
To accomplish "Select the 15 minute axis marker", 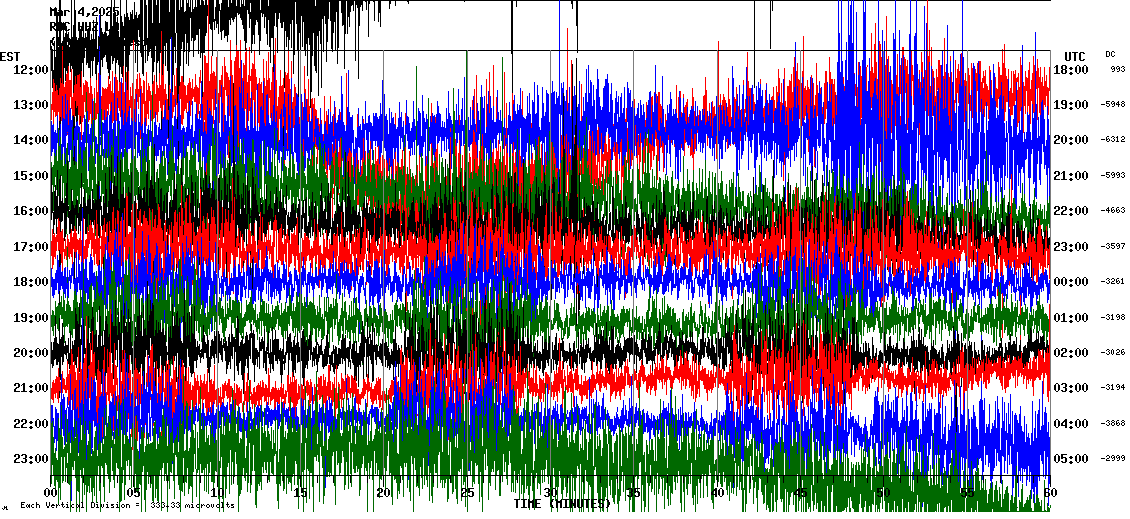I will 301,492.
